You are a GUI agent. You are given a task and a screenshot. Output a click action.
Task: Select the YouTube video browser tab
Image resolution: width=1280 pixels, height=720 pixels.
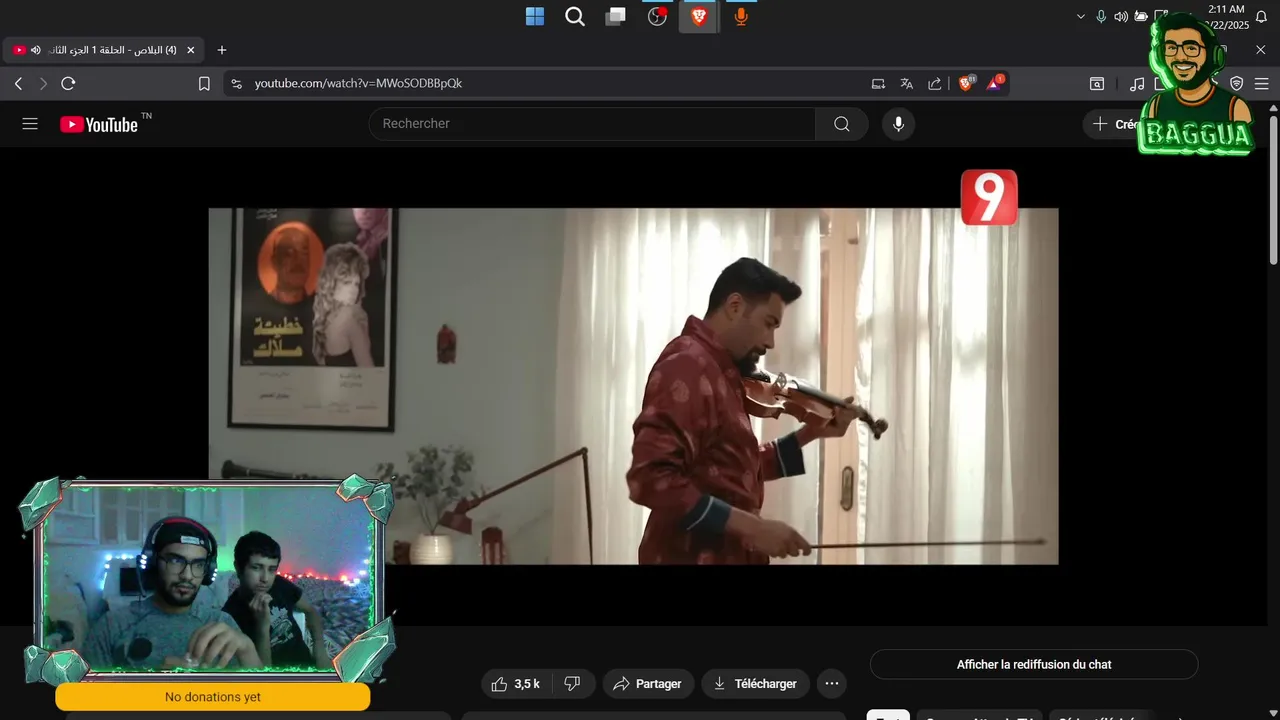[104, 50]
